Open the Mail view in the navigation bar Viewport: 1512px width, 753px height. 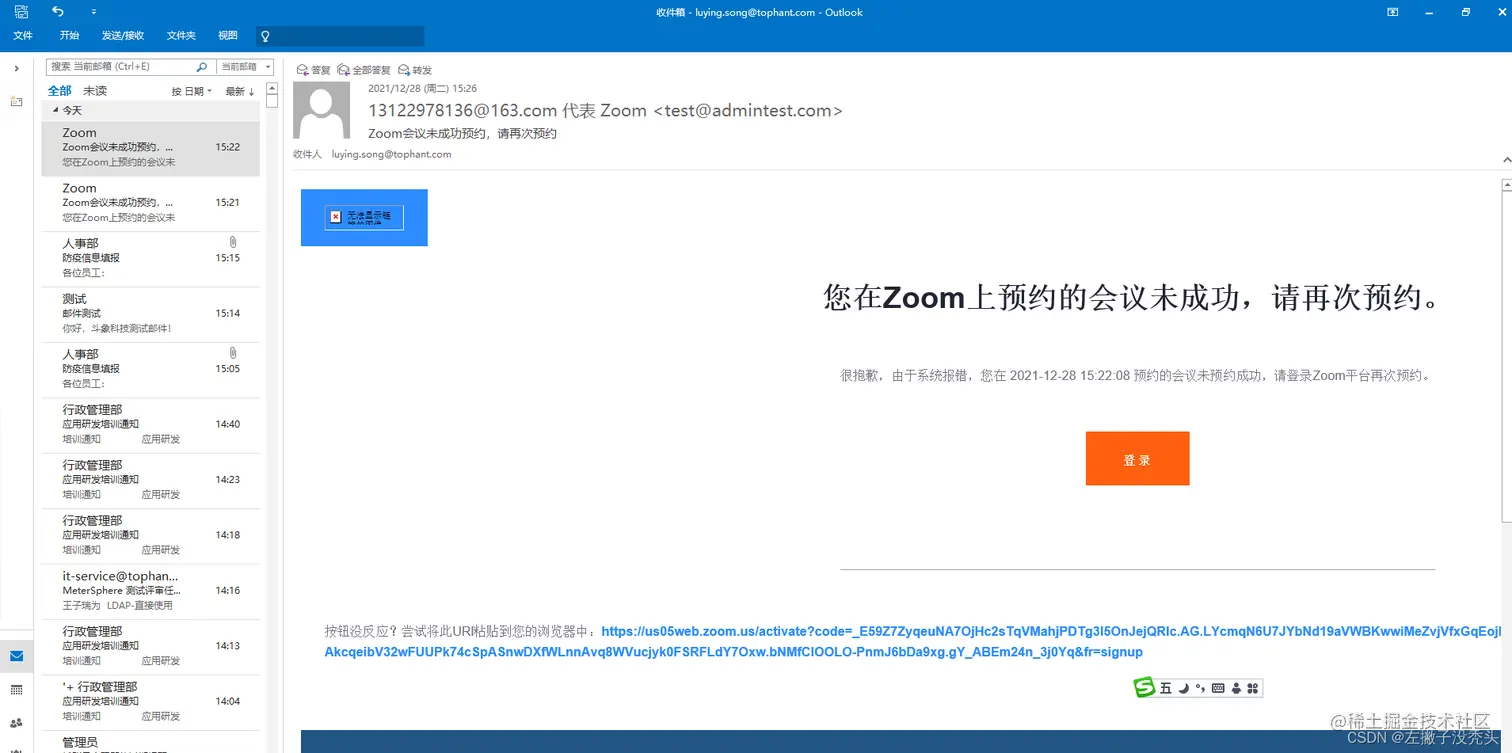coord(16,656)
